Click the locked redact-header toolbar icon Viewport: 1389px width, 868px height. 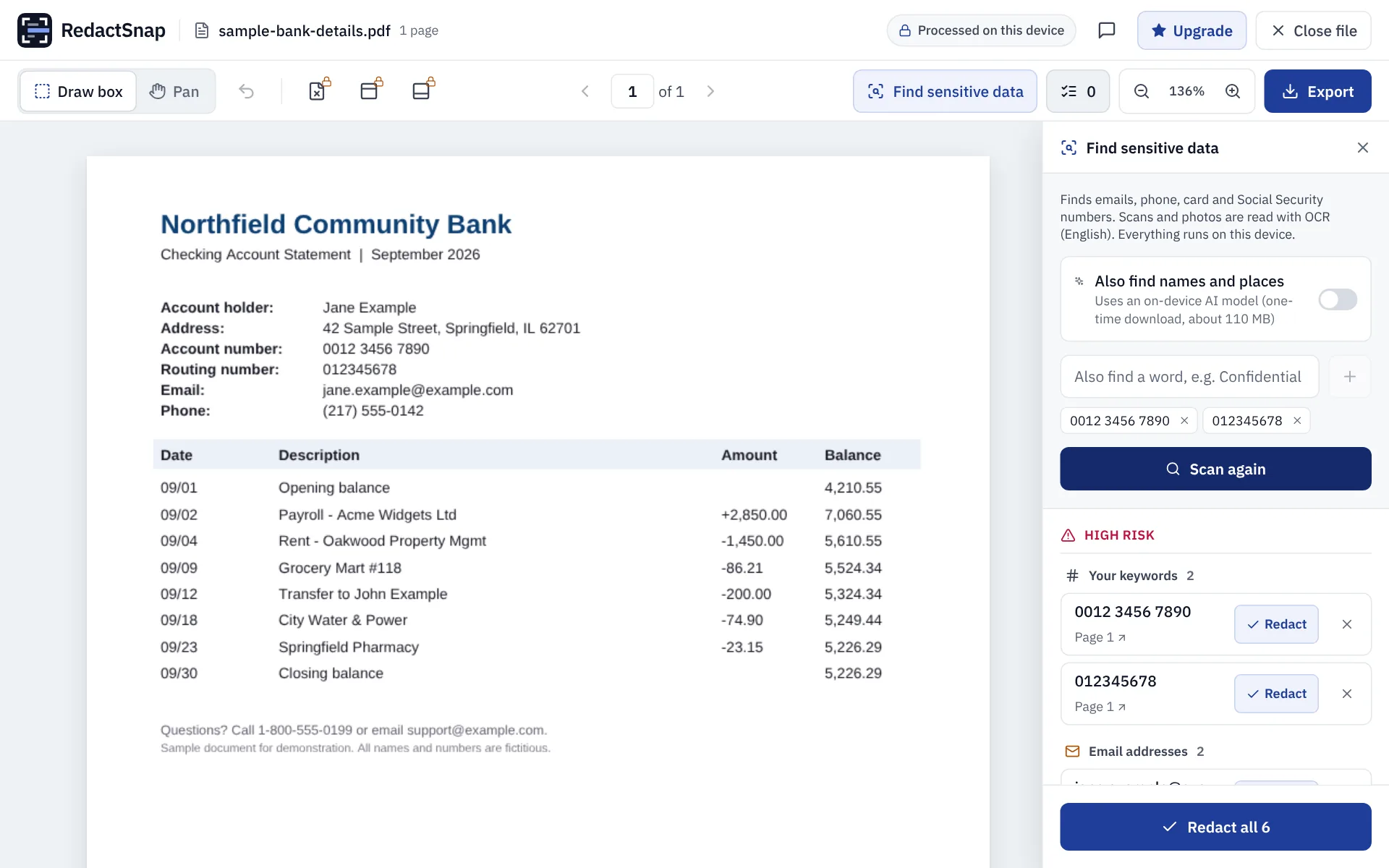pos(371,90)
